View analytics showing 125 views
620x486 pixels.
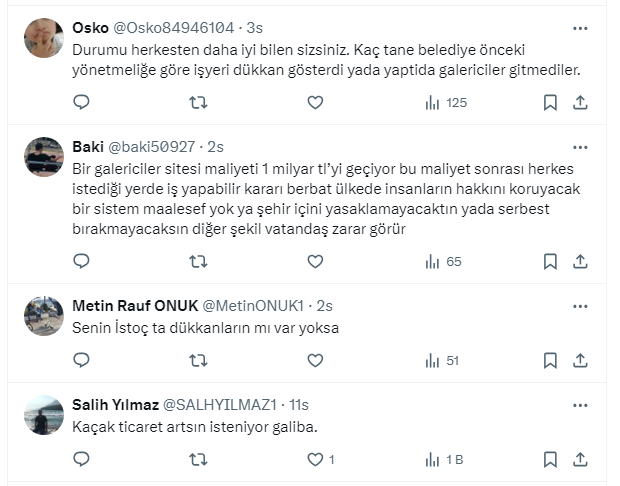pos(445,102)
